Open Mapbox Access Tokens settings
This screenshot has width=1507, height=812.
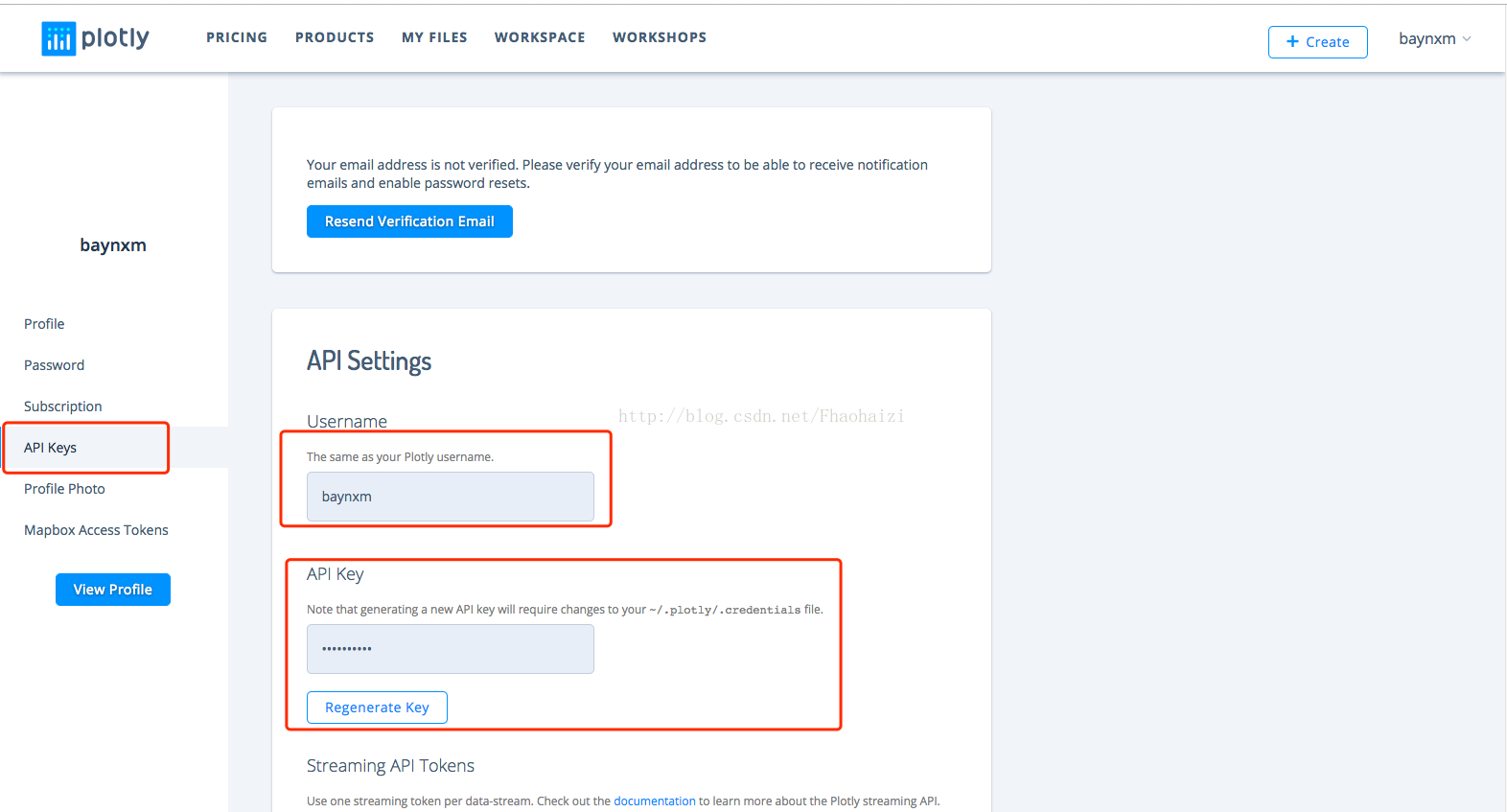pos(96,530)
